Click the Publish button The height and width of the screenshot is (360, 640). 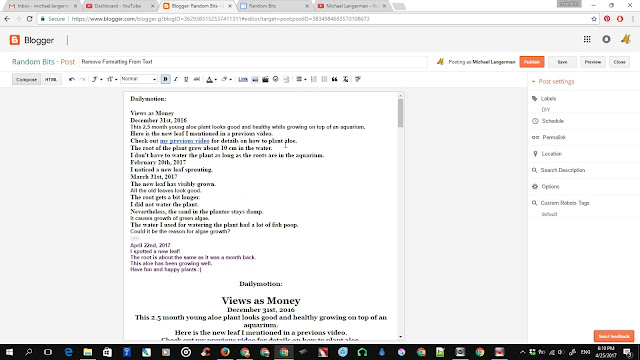(532, 62)
